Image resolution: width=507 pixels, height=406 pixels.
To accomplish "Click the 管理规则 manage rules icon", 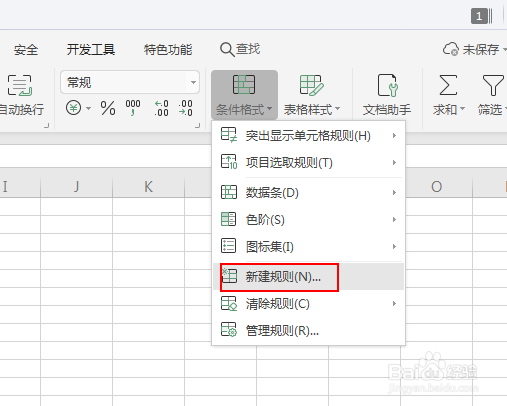I will [x=229, y=330].
